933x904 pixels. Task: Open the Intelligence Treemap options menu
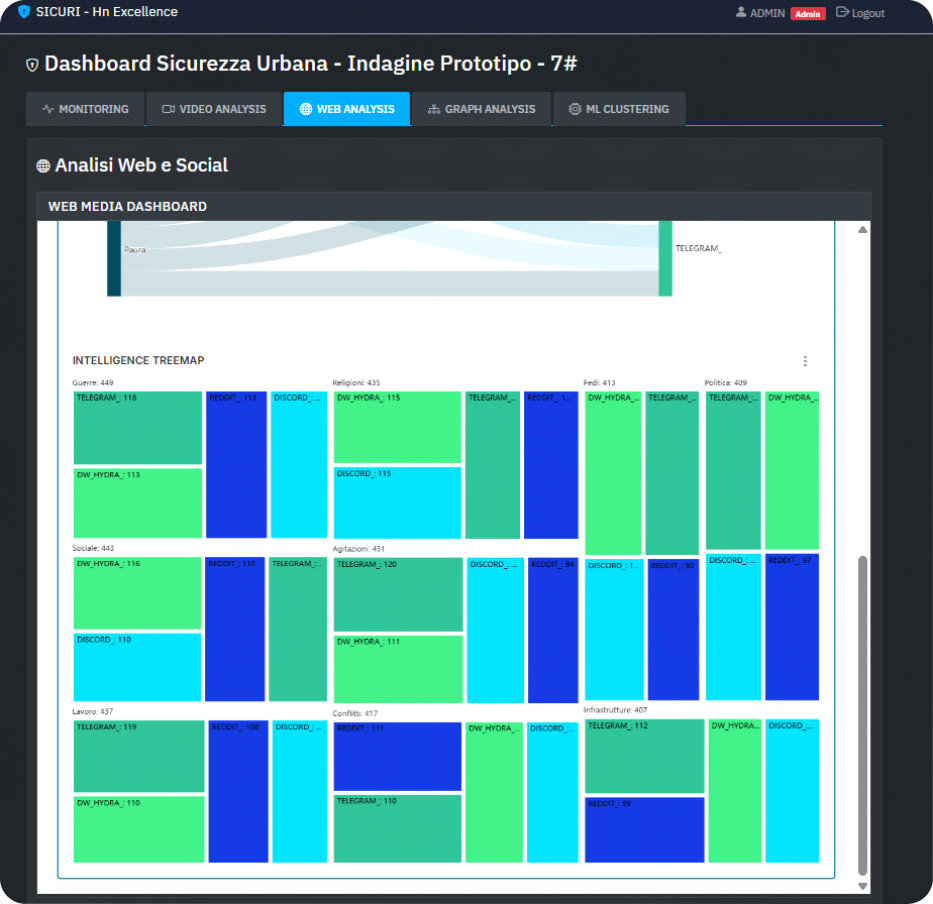805,361
